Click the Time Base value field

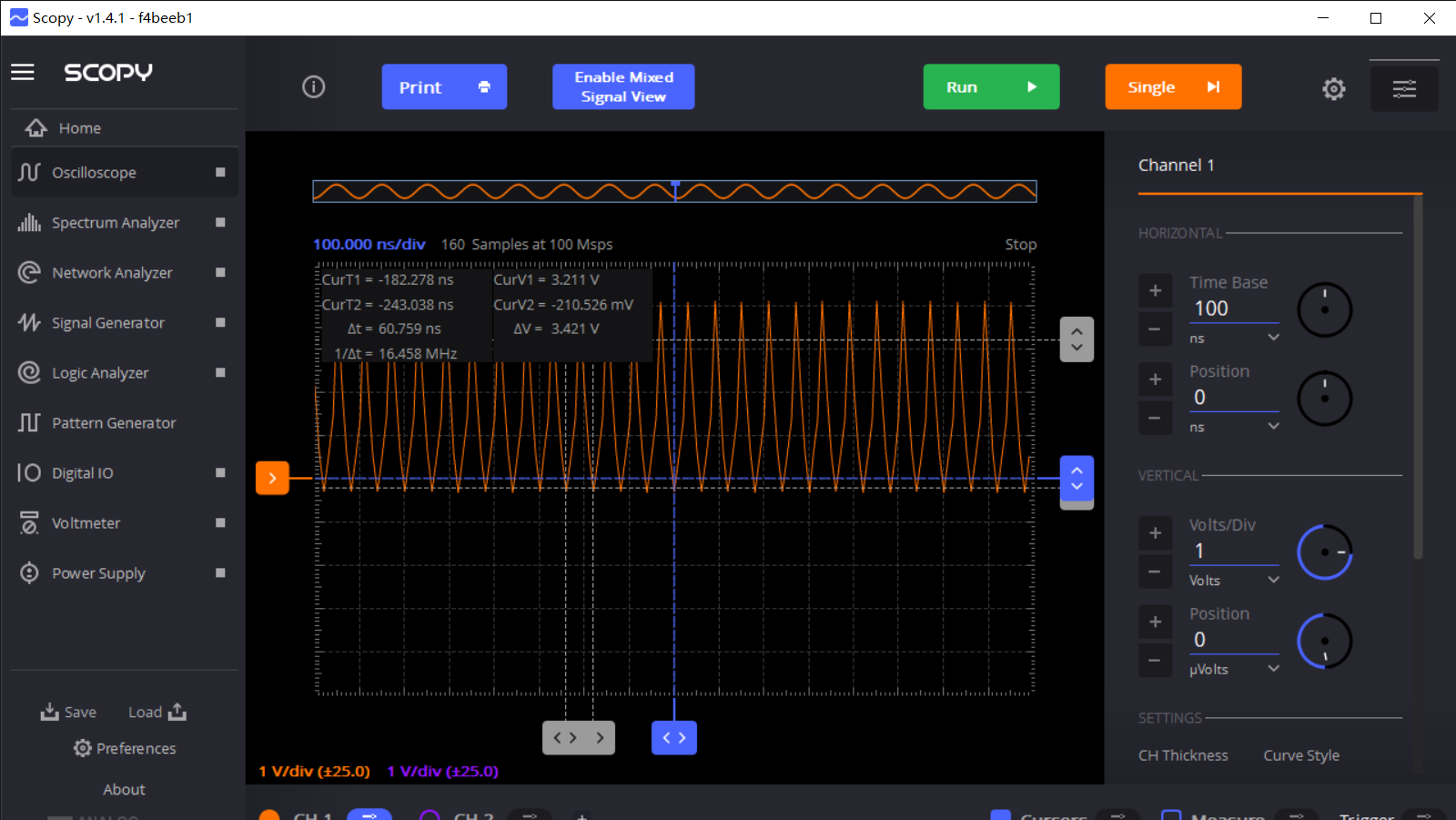[1233, 309]
